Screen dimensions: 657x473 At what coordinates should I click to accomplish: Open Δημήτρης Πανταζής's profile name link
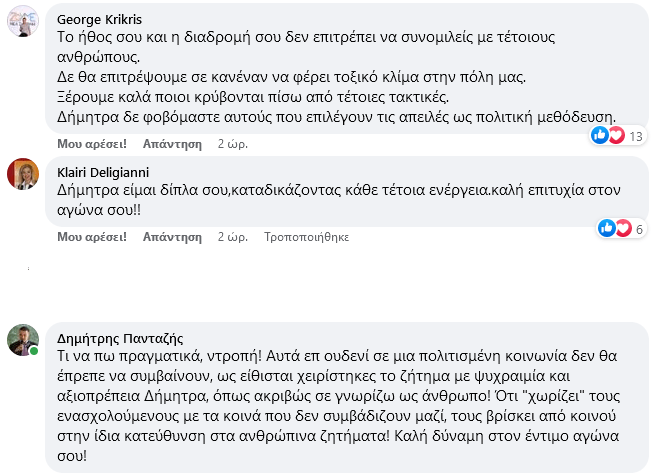pos(110,336)
